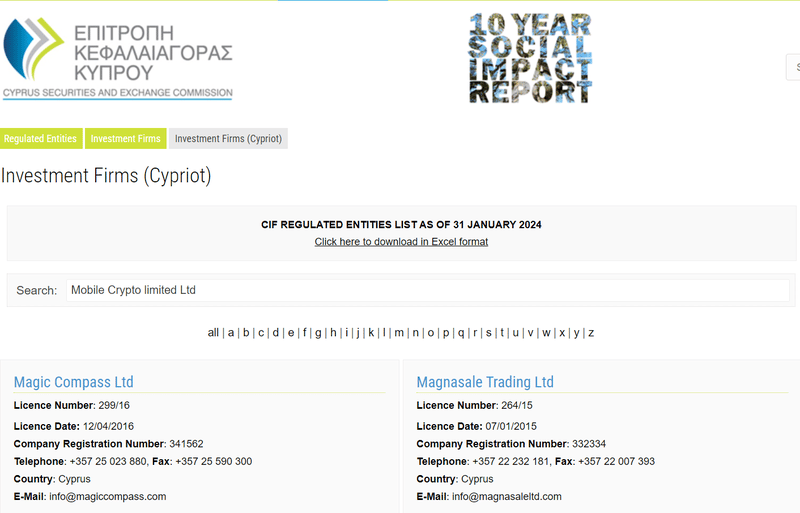This screenshot has width=800, height=513.
Task: Filter firms by letter c
Action: (261, 333)
